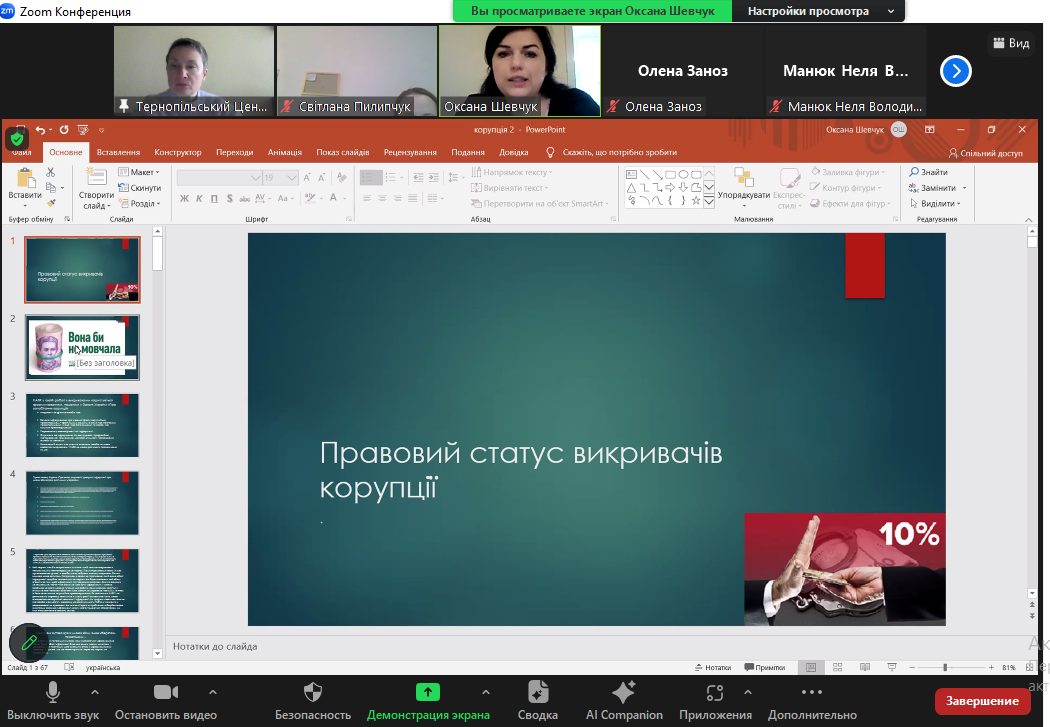The width and height of the screenshot is (1050, 727).
Task: Click the Cut scissors icon
Action: click(x=51, y=173)
